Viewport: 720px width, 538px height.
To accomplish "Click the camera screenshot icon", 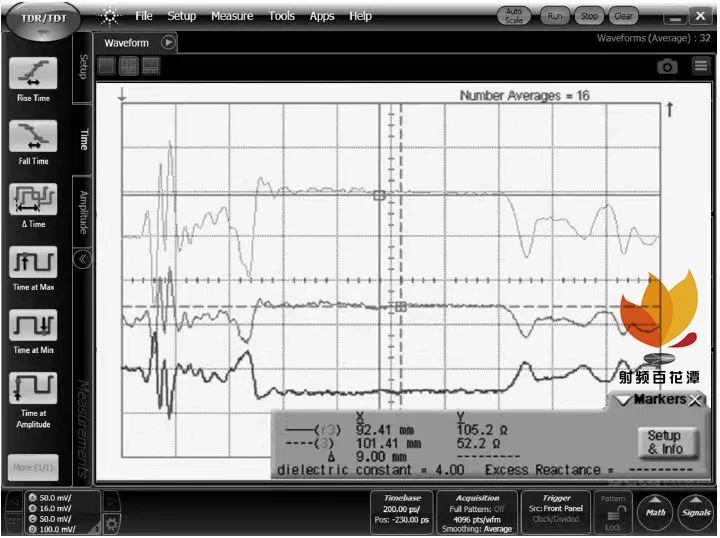I will [667, 67].
